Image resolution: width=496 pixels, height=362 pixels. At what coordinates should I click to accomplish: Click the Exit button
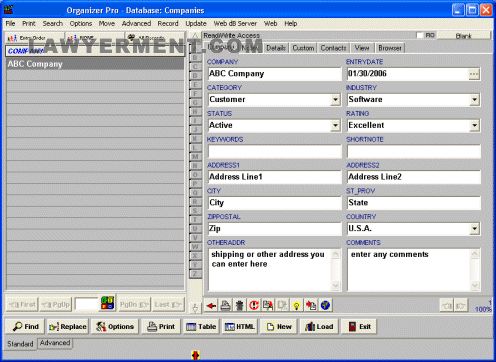point(359,327)
